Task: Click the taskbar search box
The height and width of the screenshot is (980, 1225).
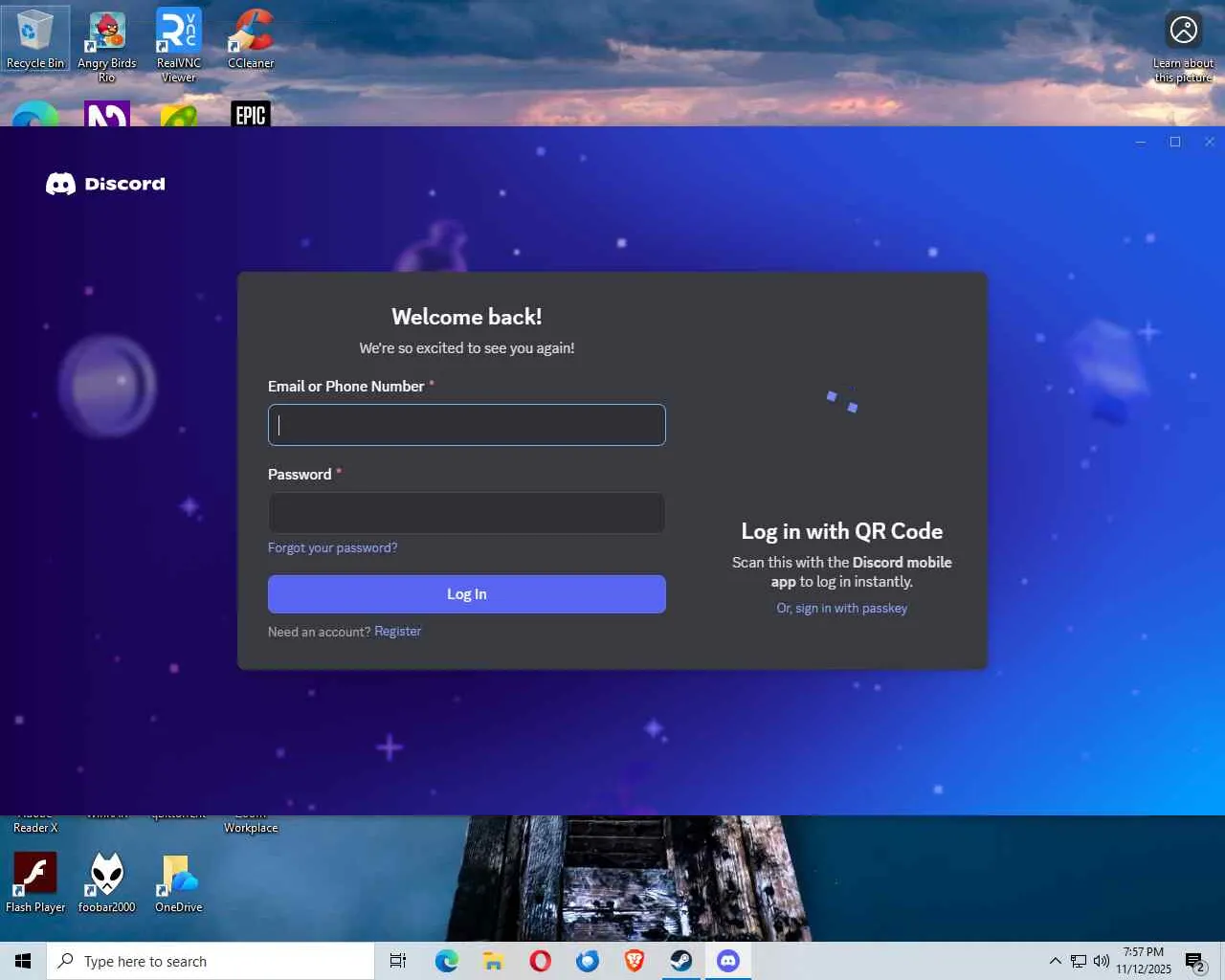Action: coord(211,961)
